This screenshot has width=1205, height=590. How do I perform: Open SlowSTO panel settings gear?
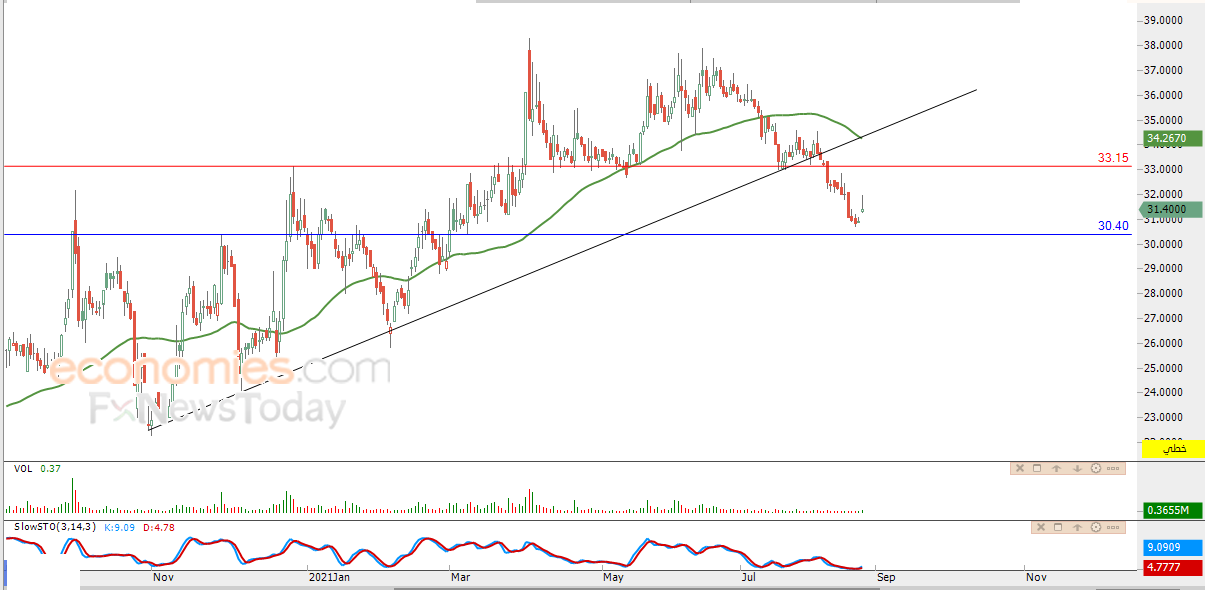[x=1096, y=527]
